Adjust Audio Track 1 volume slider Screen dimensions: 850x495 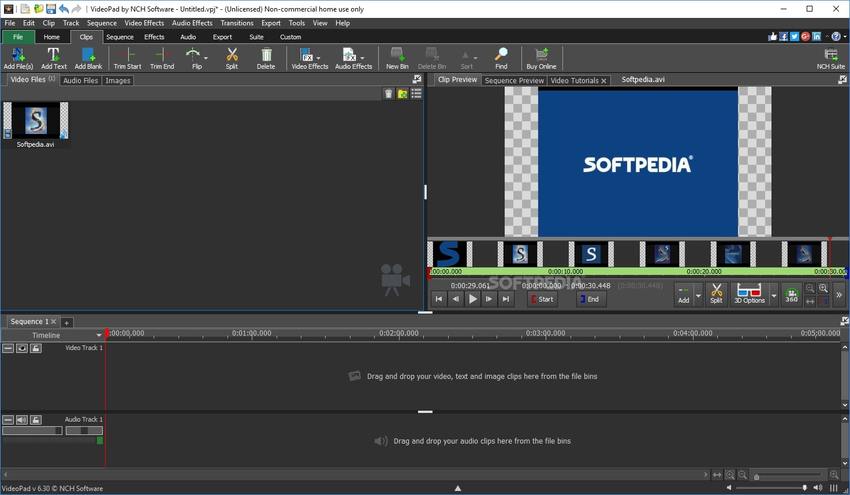coord(32,430)
